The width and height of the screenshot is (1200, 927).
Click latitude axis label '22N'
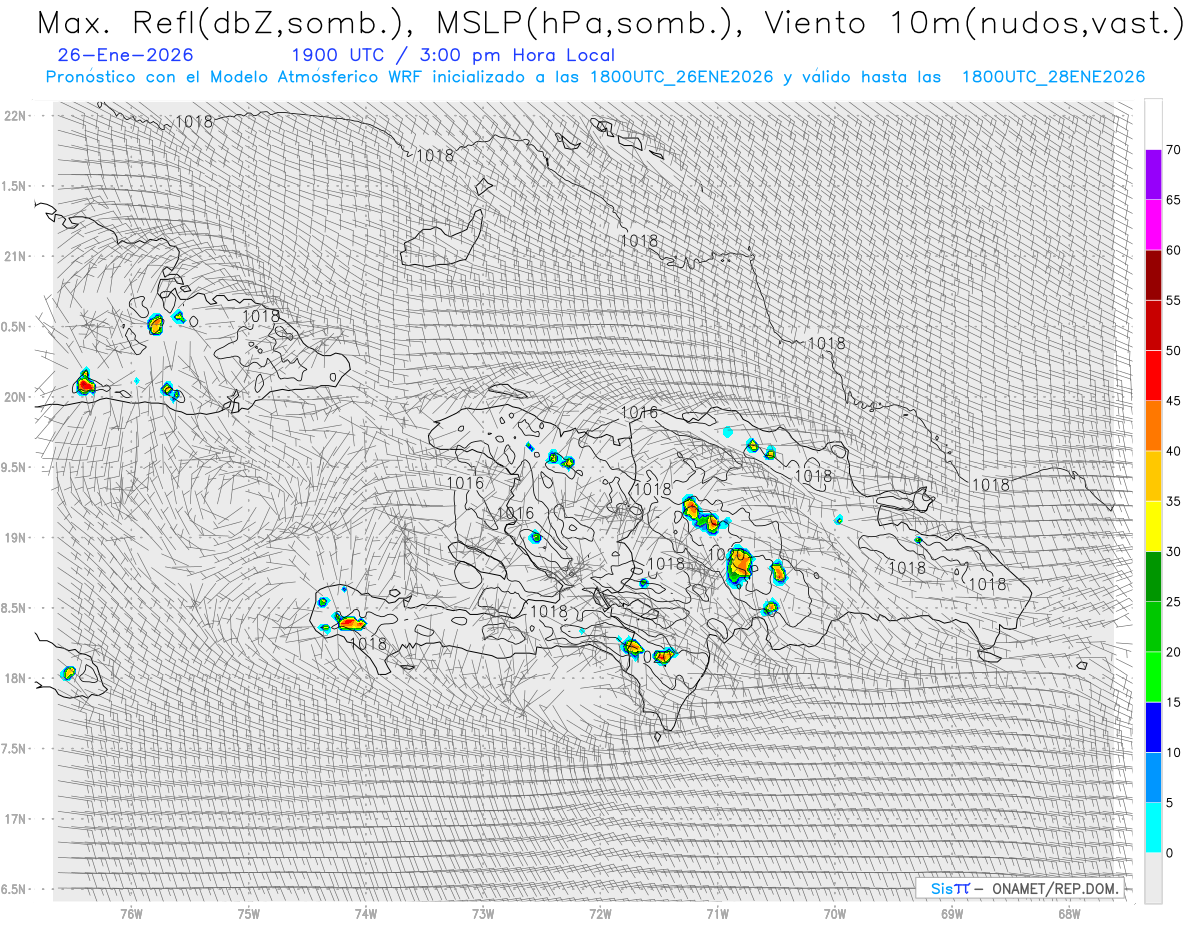tap(14, 116)
